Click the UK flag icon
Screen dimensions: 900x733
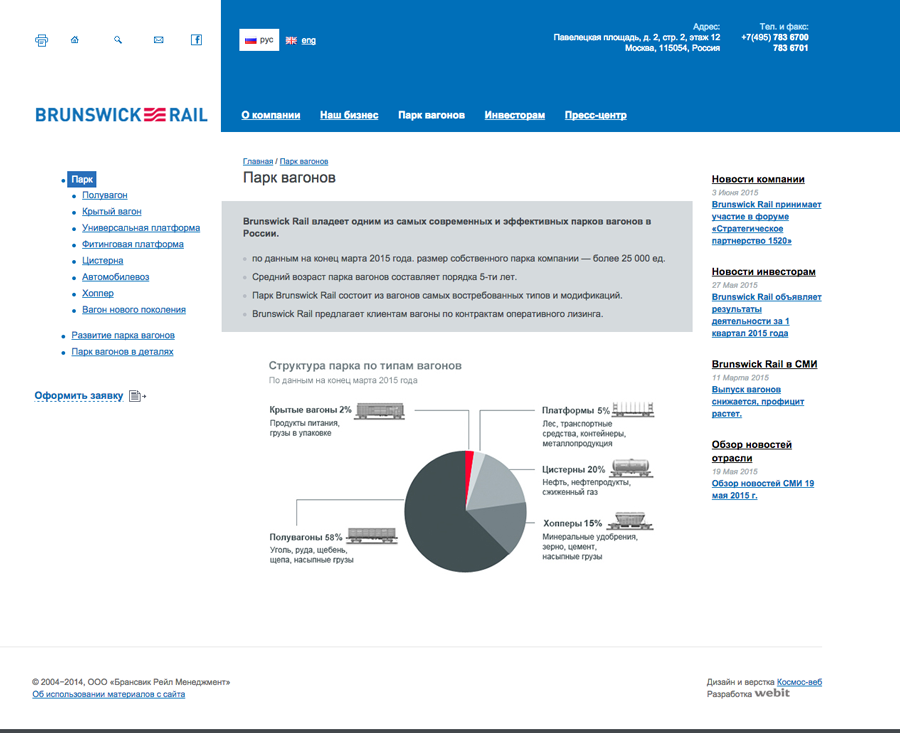[x=291, y=40]
